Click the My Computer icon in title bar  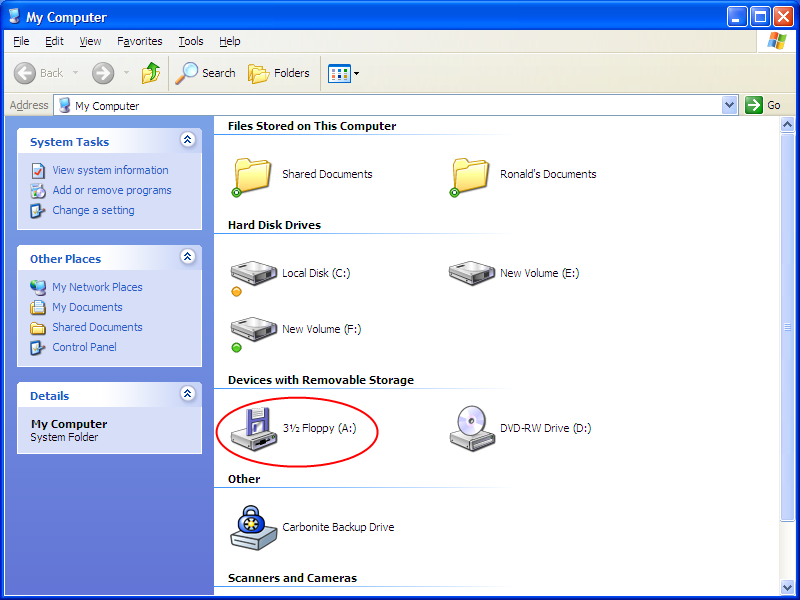14,16
